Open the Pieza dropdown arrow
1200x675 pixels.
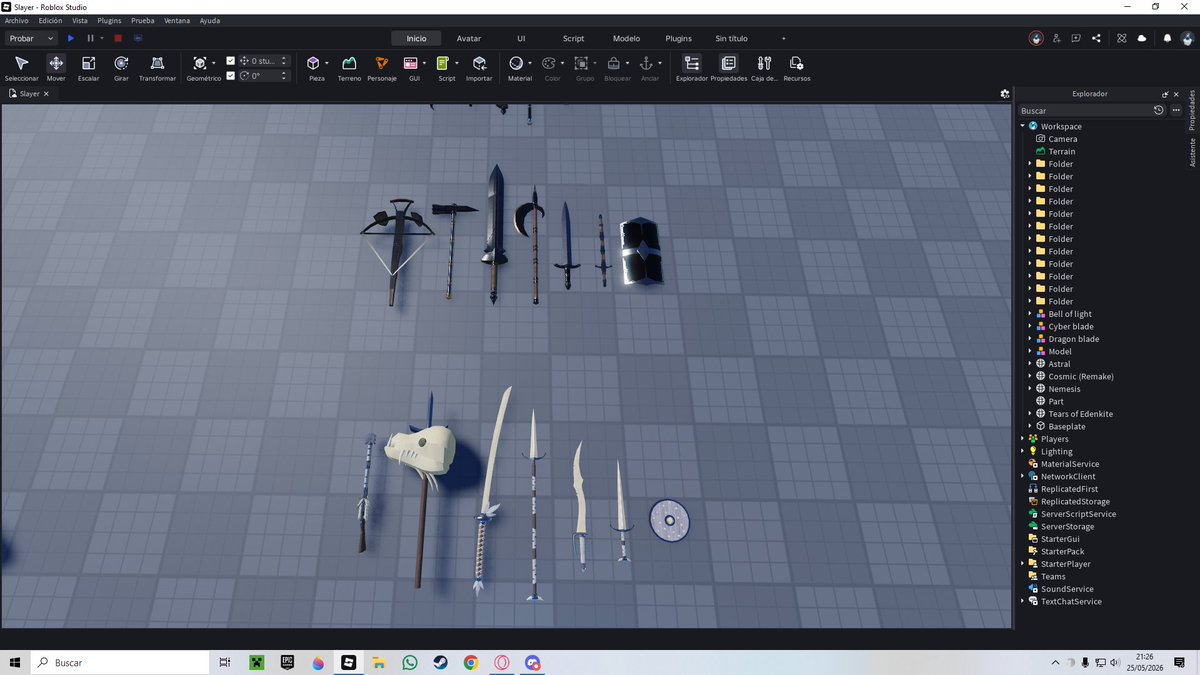click(327, 63)
